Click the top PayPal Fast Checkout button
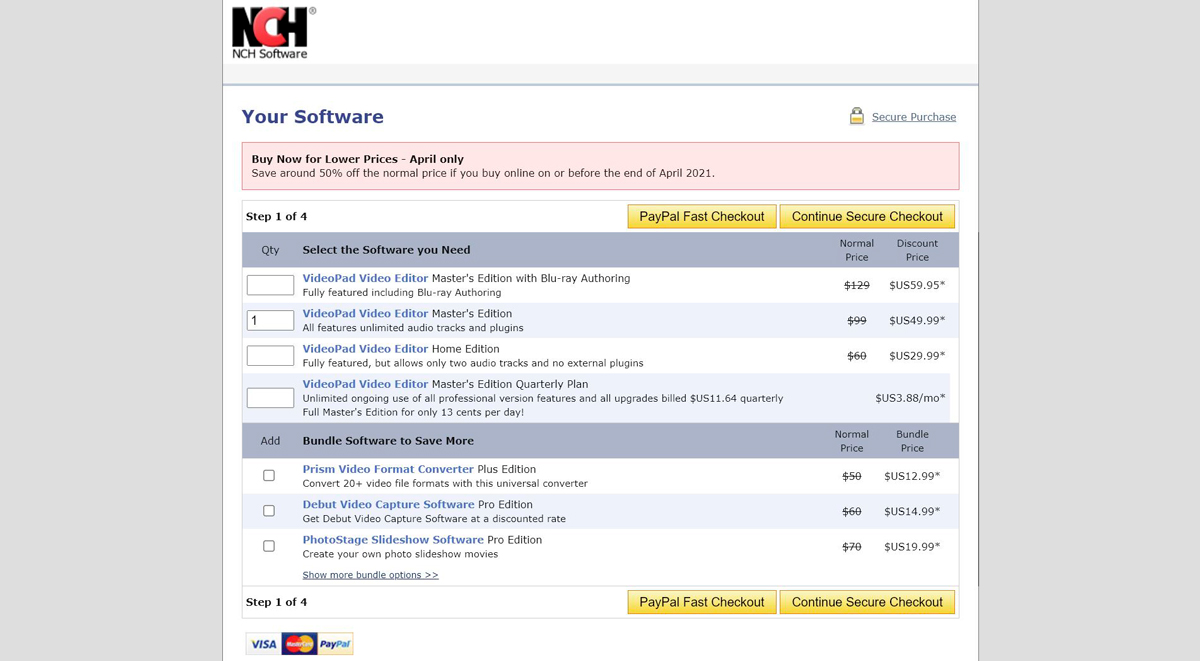Screen dimensions: 1200x661 pyautogui.click(x=701, y=216)
